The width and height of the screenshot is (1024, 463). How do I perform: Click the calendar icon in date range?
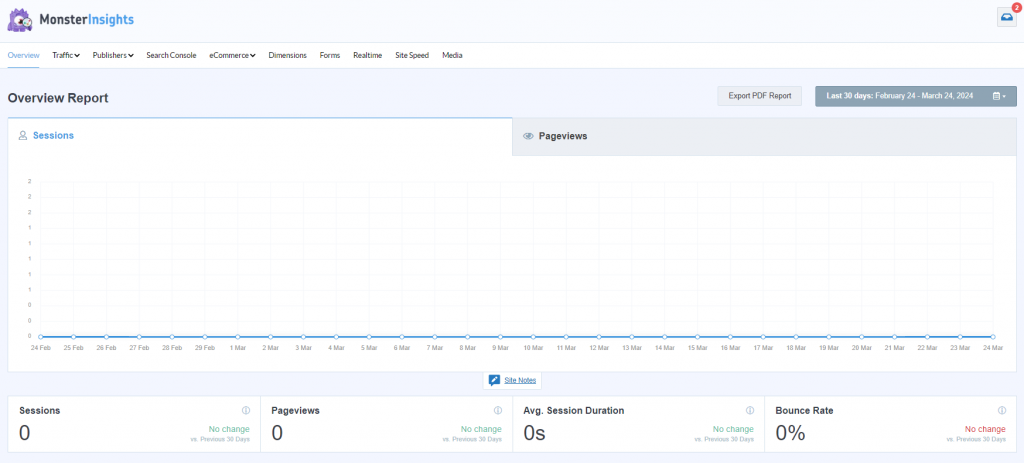[x=998, y=96]
